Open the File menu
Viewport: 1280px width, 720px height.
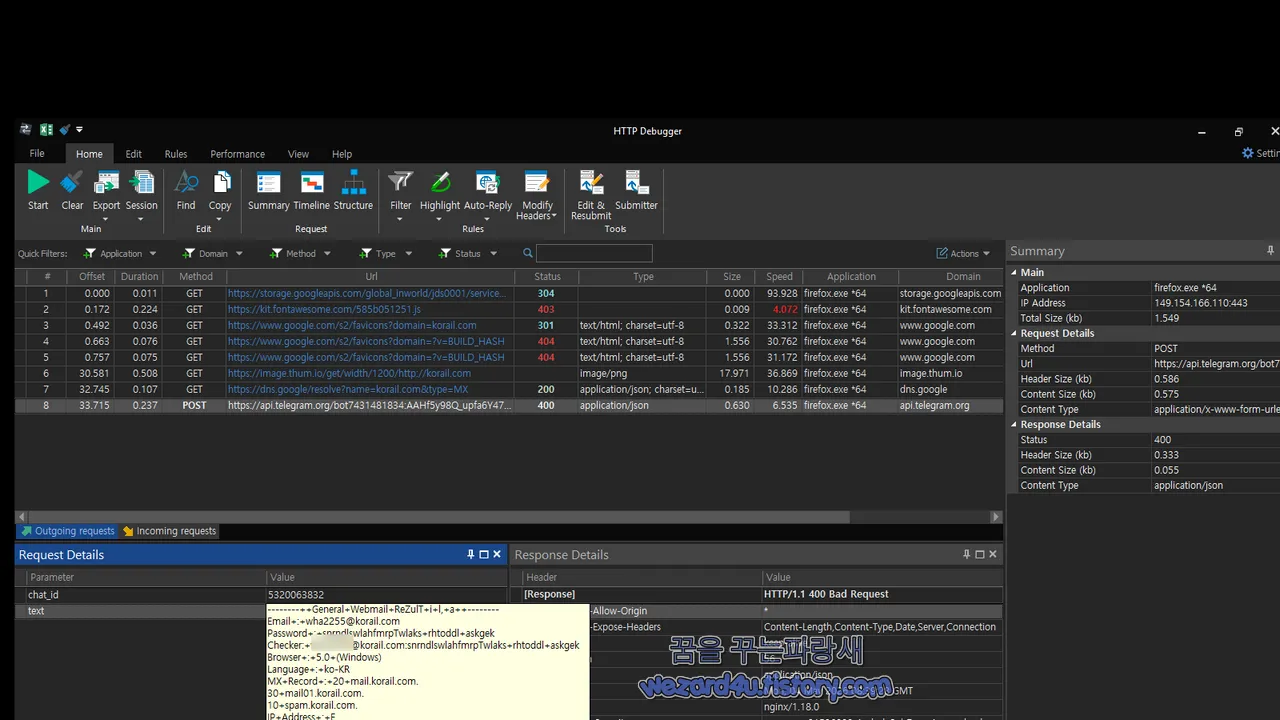coord(37,154)
